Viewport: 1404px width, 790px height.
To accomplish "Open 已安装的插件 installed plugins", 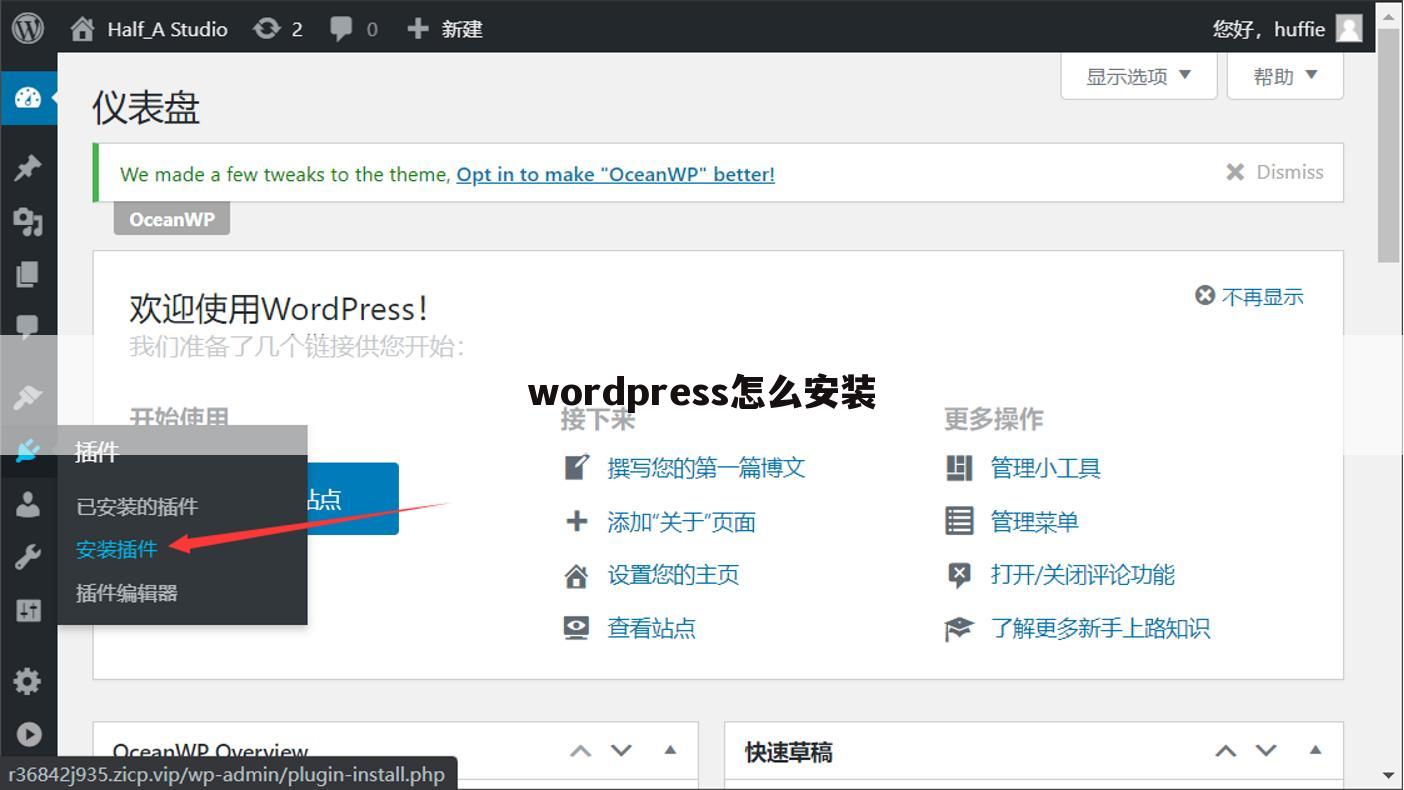I will pos(137,507).
